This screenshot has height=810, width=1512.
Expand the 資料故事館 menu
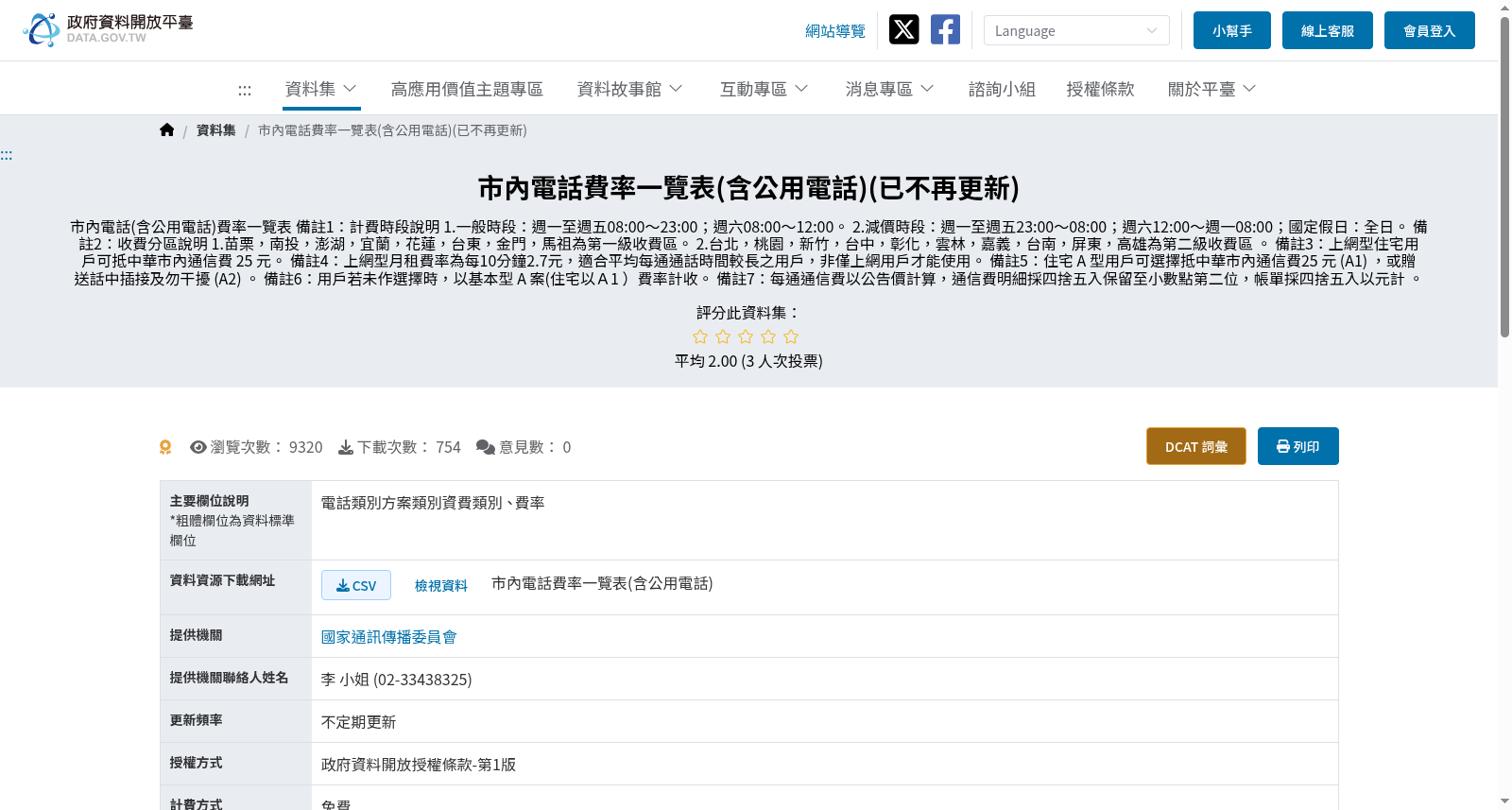pos(629,89)
